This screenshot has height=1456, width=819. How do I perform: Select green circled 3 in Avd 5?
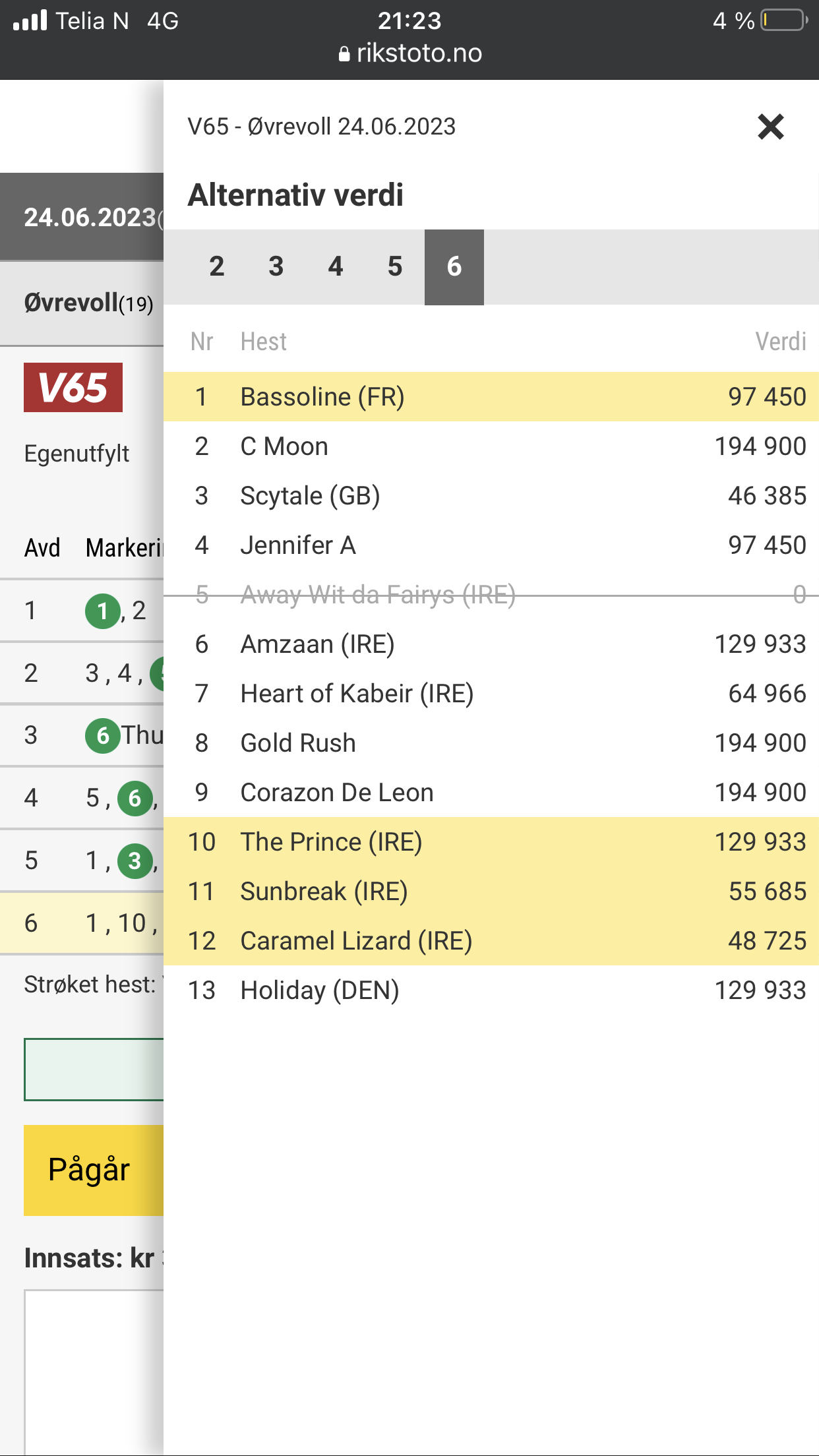[x=135, y=861]
